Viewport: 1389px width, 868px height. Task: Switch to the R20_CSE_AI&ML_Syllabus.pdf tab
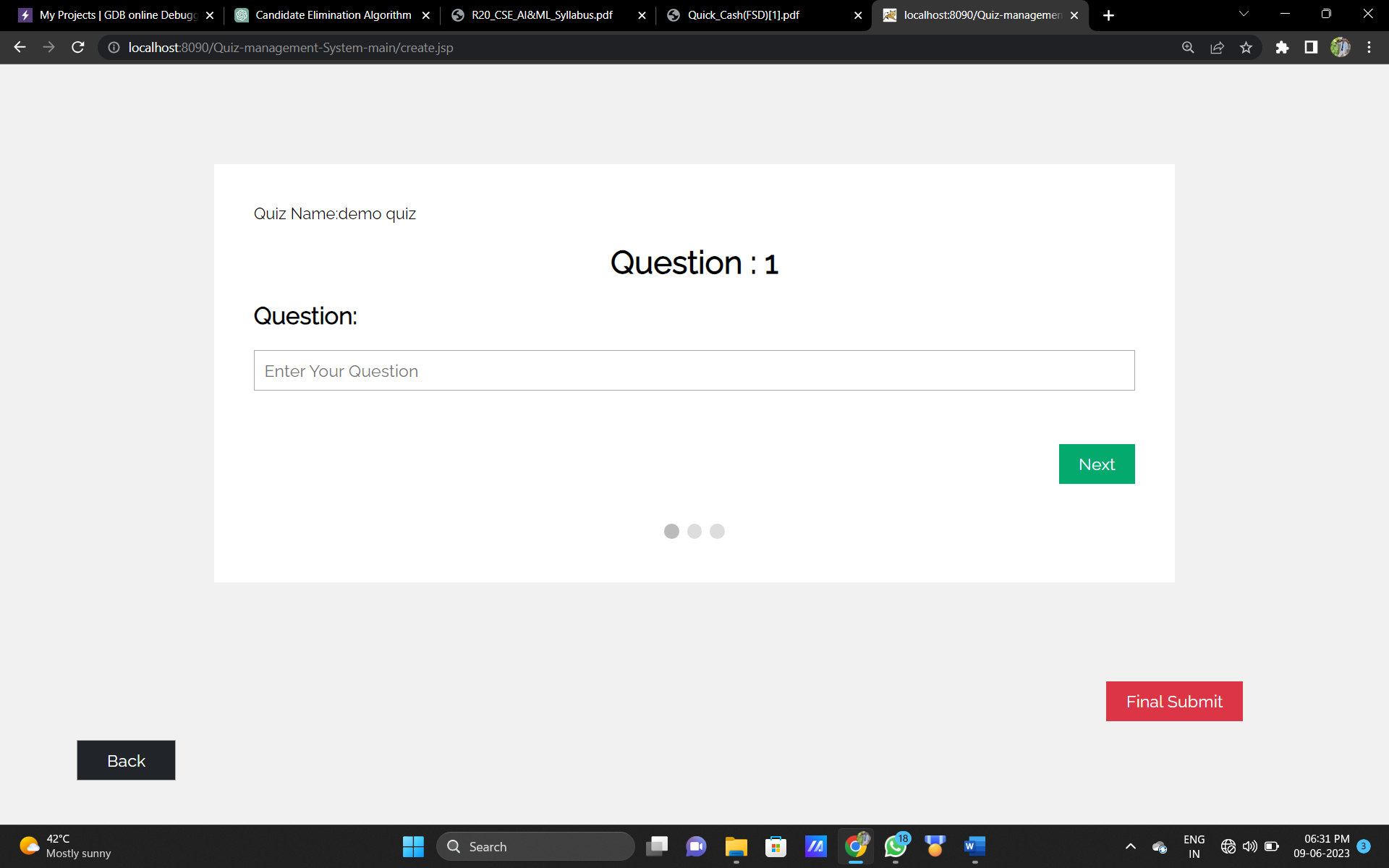coord(539,14)
